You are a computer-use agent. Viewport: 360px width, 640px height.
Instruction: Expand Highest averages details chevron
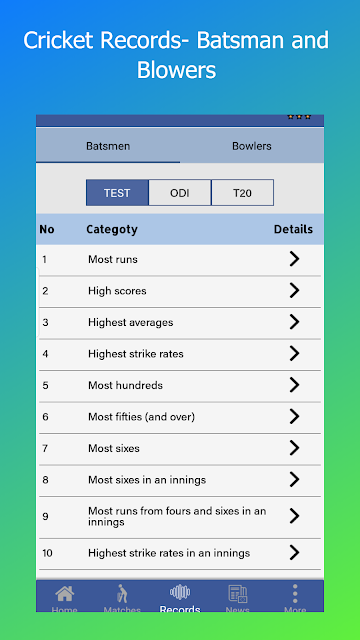(294, 322)
